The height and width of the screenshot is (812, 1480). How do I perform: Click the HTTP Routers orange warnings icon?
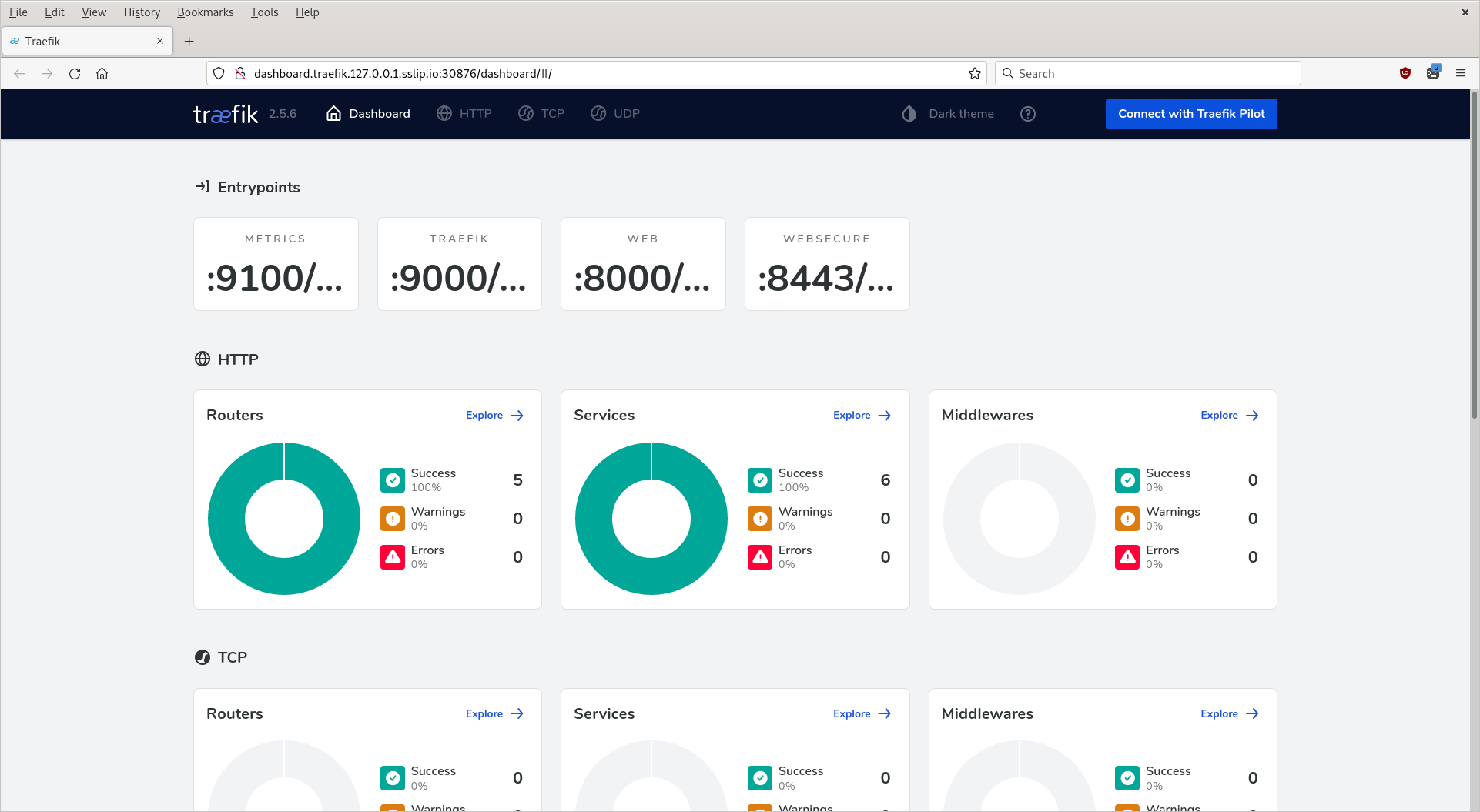[393, 519]
